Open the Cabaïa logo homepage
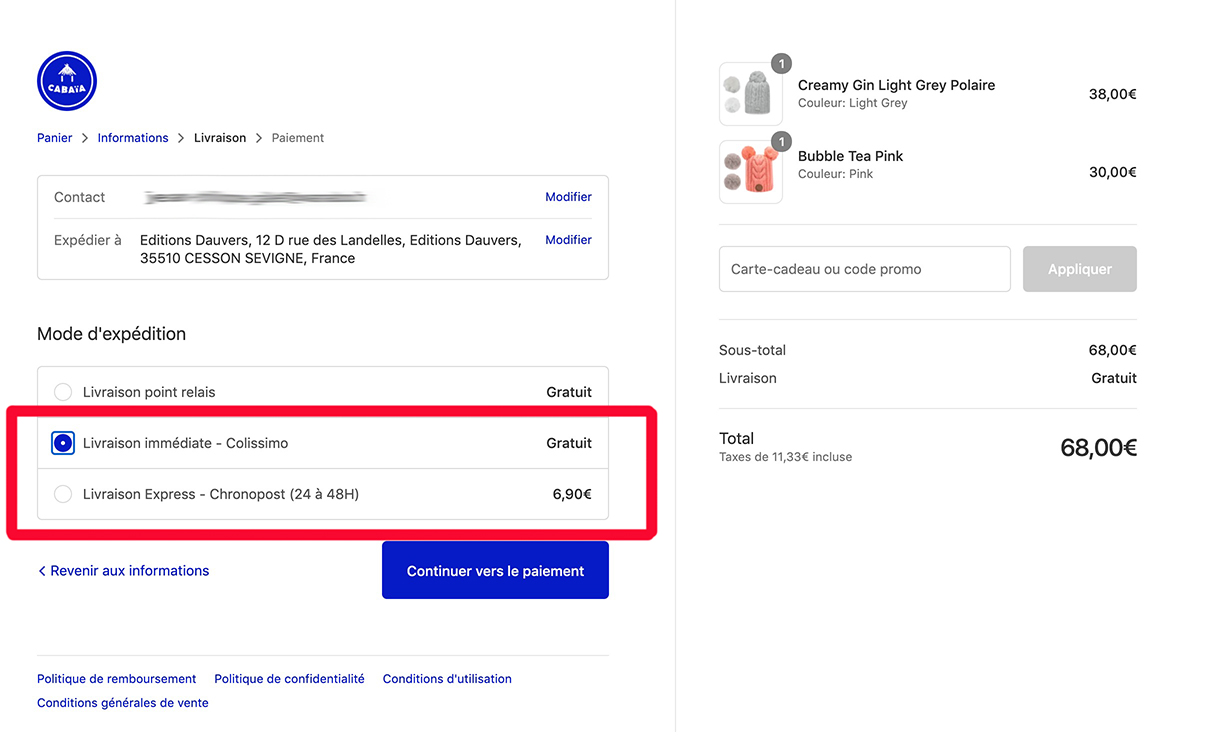This screenshot has height=742, width=1210. [x=67, y=81]
